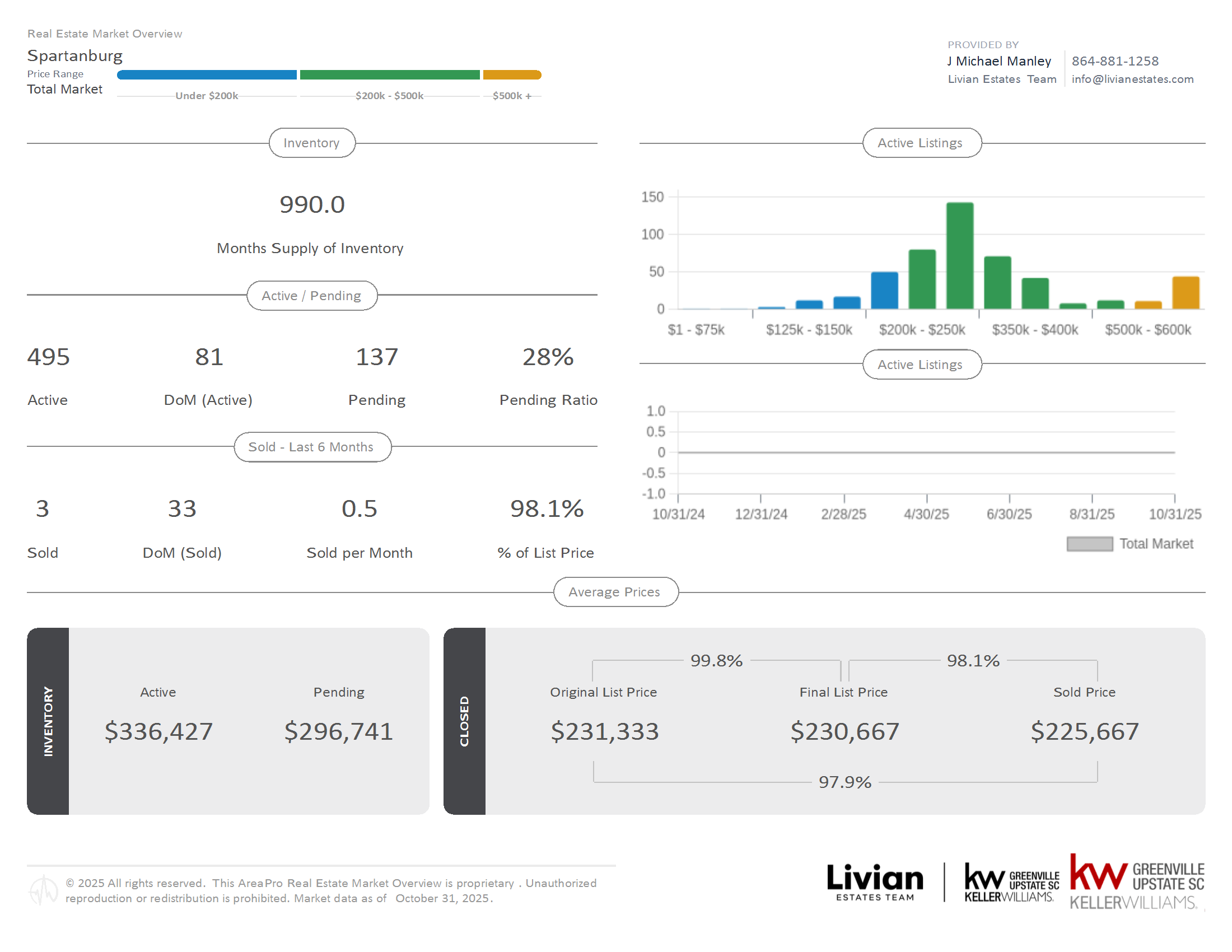Screen dimensions: 1232x952
Task: Click the 990.0 Months Supply value
Action: click(x=312, y=205)
